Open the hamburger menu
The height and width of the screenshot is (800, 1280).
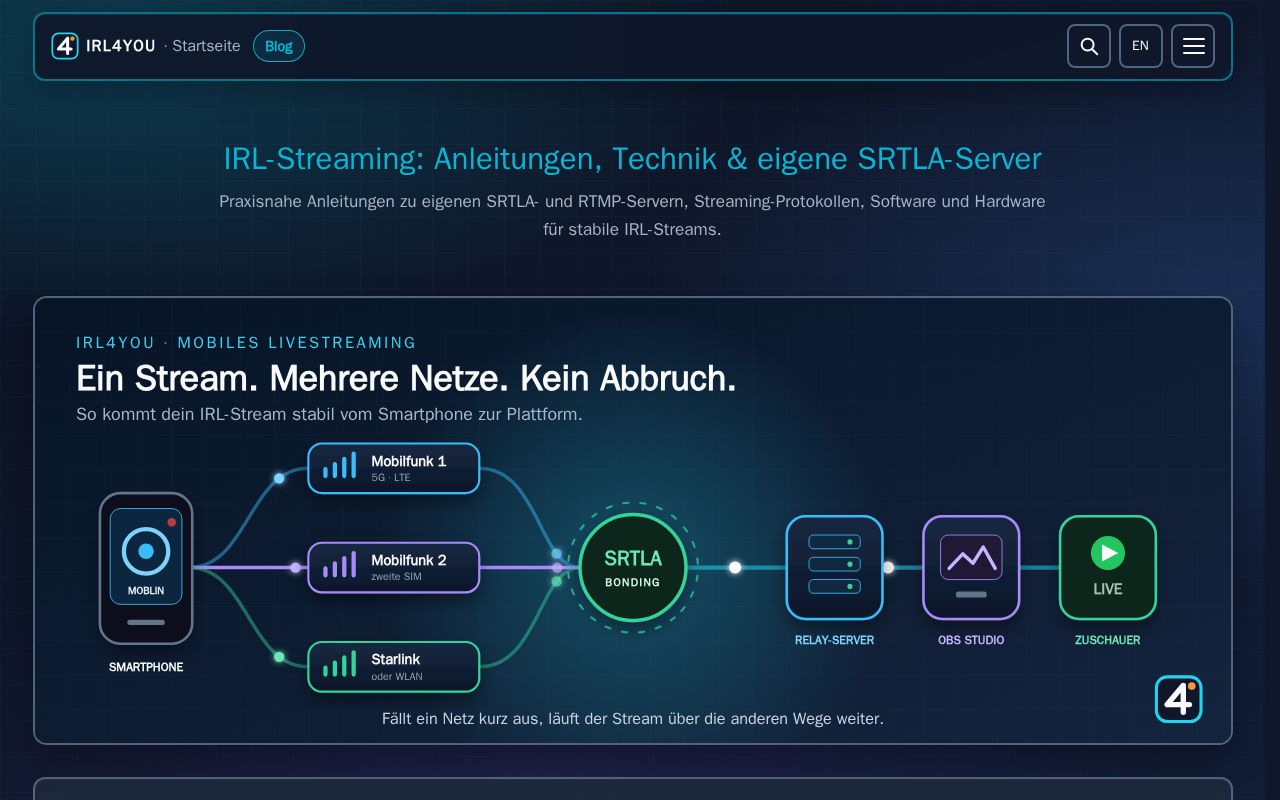1193,46
